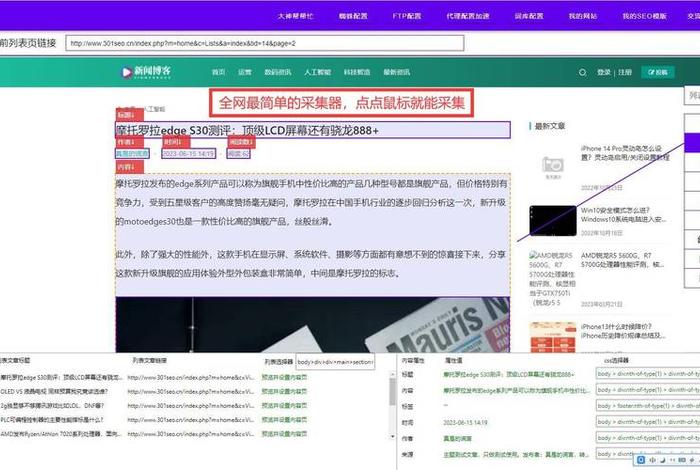Open sidebar article Win10安全模式怎么进

click(x=623, y=215)
